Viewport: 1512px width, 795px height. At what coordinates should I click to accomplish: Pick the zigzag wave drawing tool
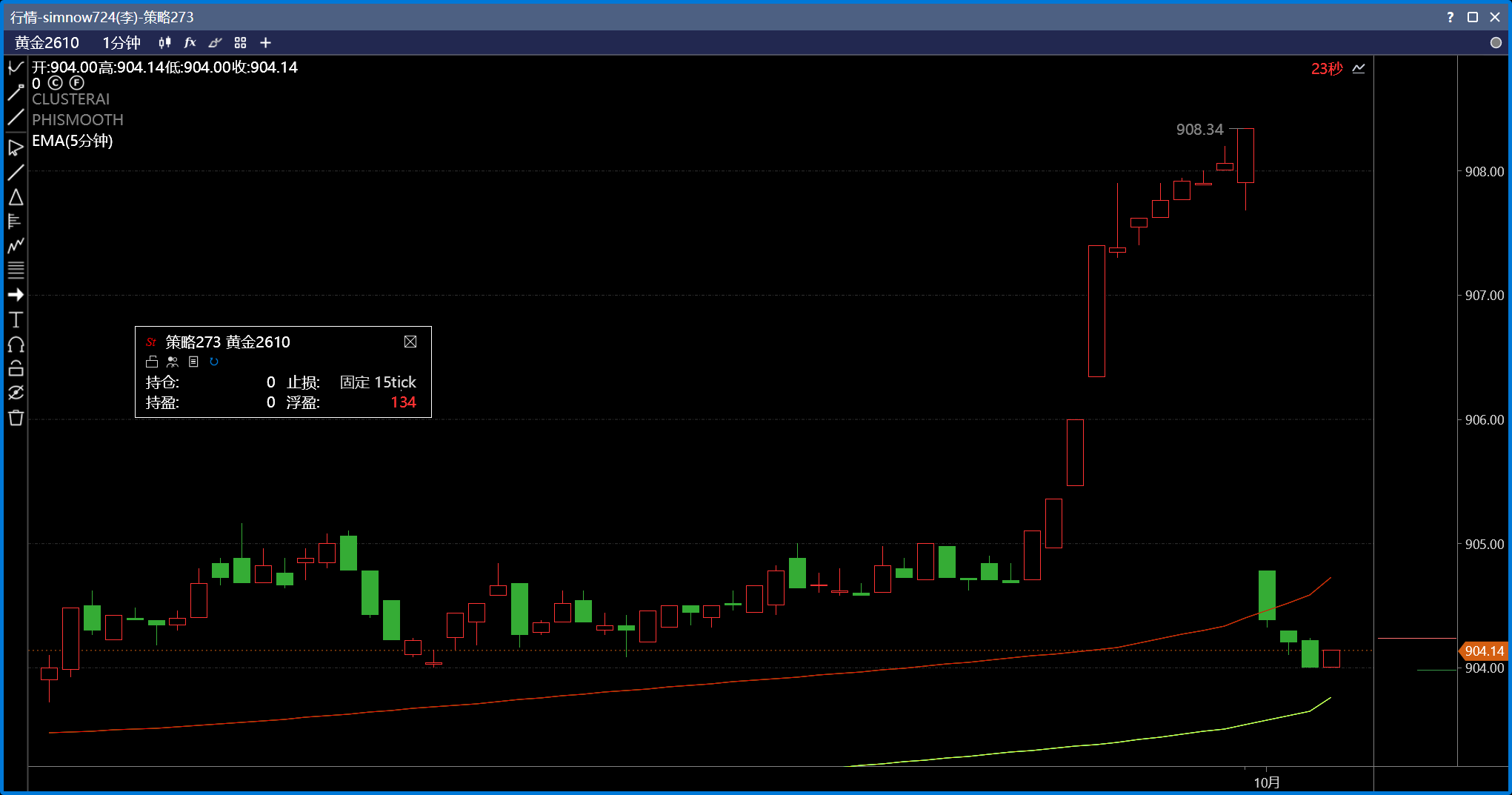(x=16, y=245)
